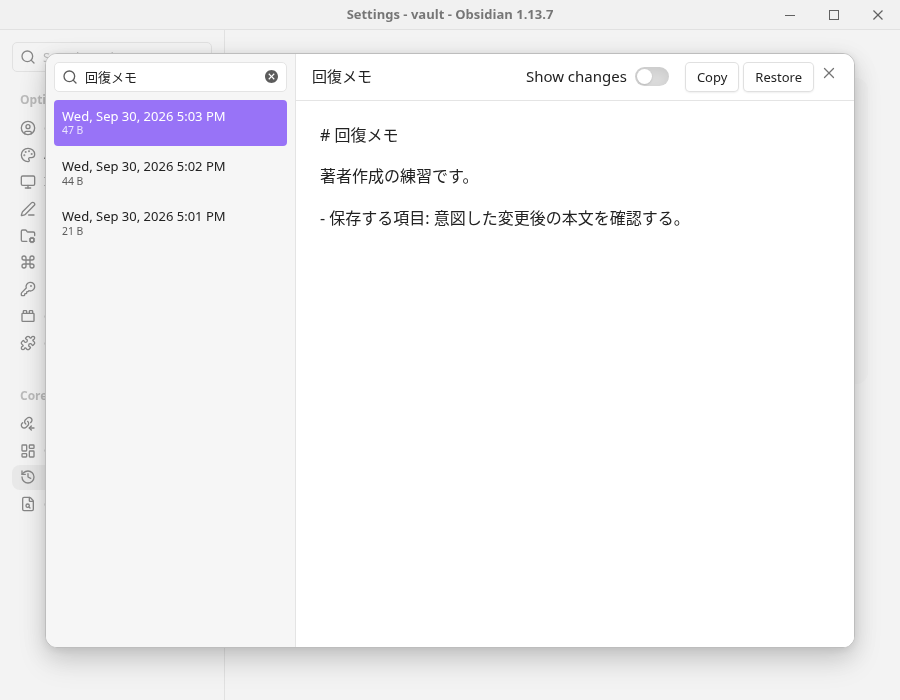Click the snapshot search input field
This screenshot has height=700, width=900.
click(x=170, y=77)
